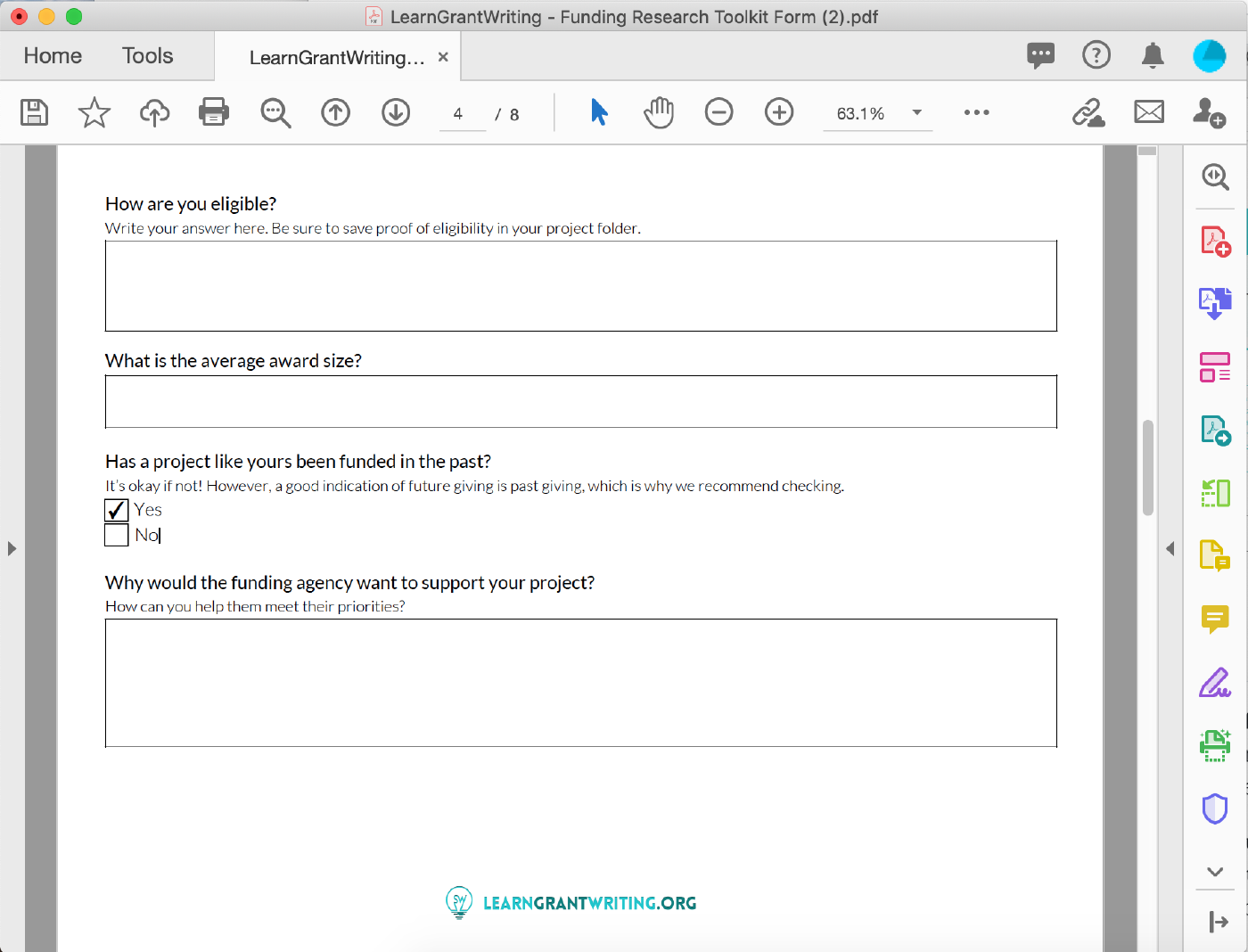Click the Save file icon
Screen dimensions: 1248x952
(x=34, y=112)
